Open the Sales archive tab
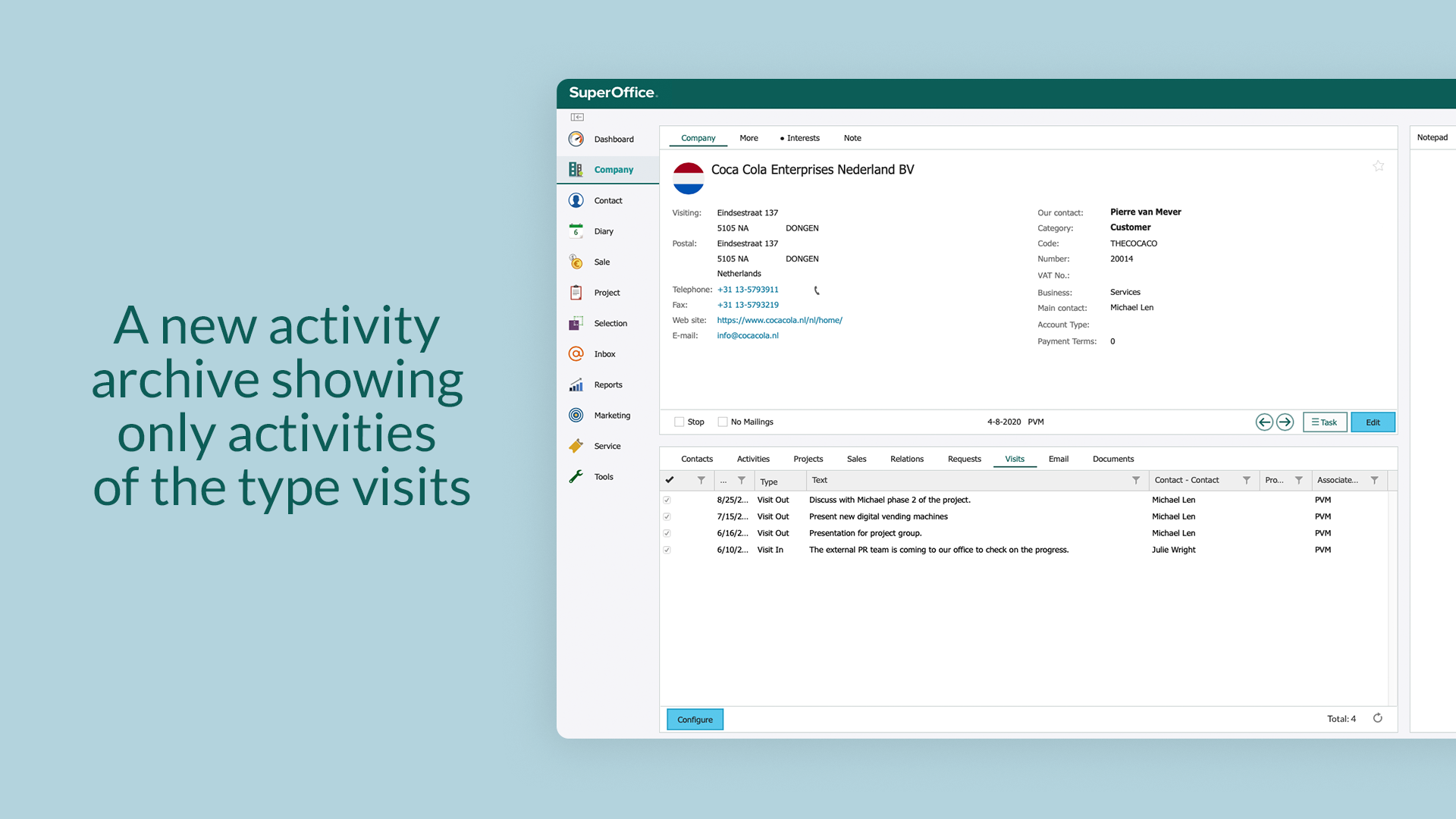 [x=857, y=459]
